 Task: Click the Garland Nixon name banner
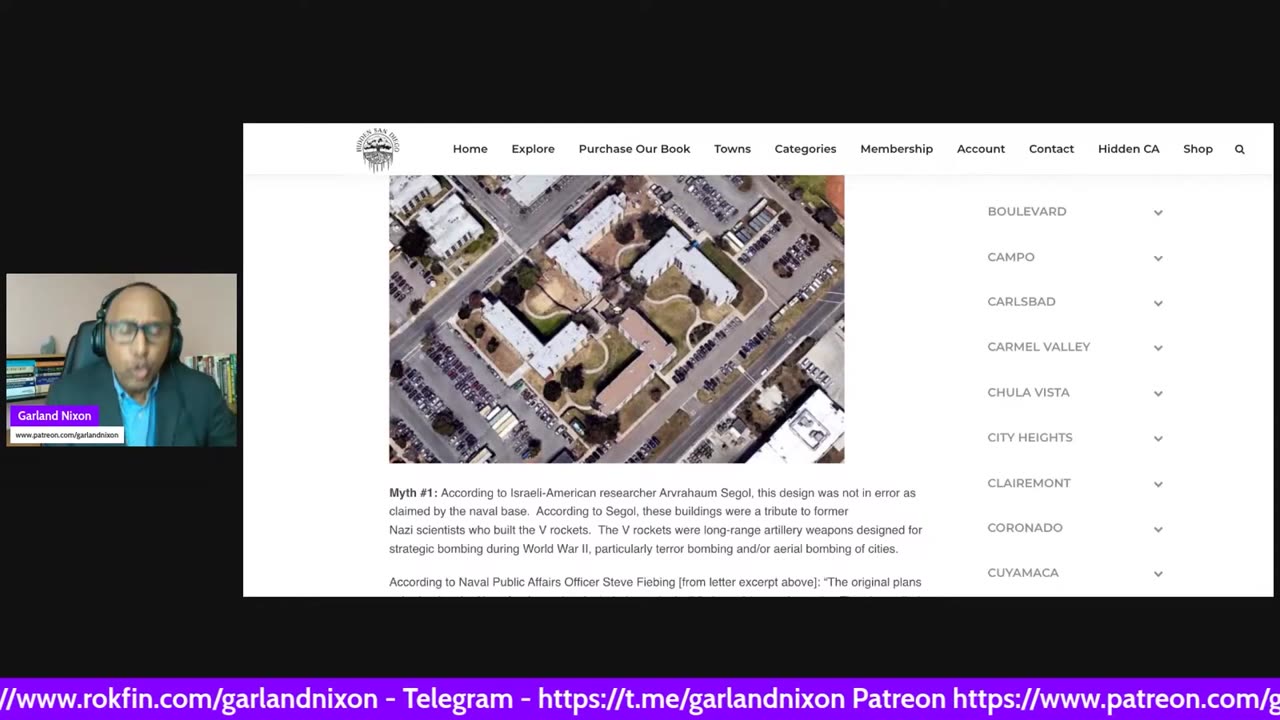click(55, 416)
